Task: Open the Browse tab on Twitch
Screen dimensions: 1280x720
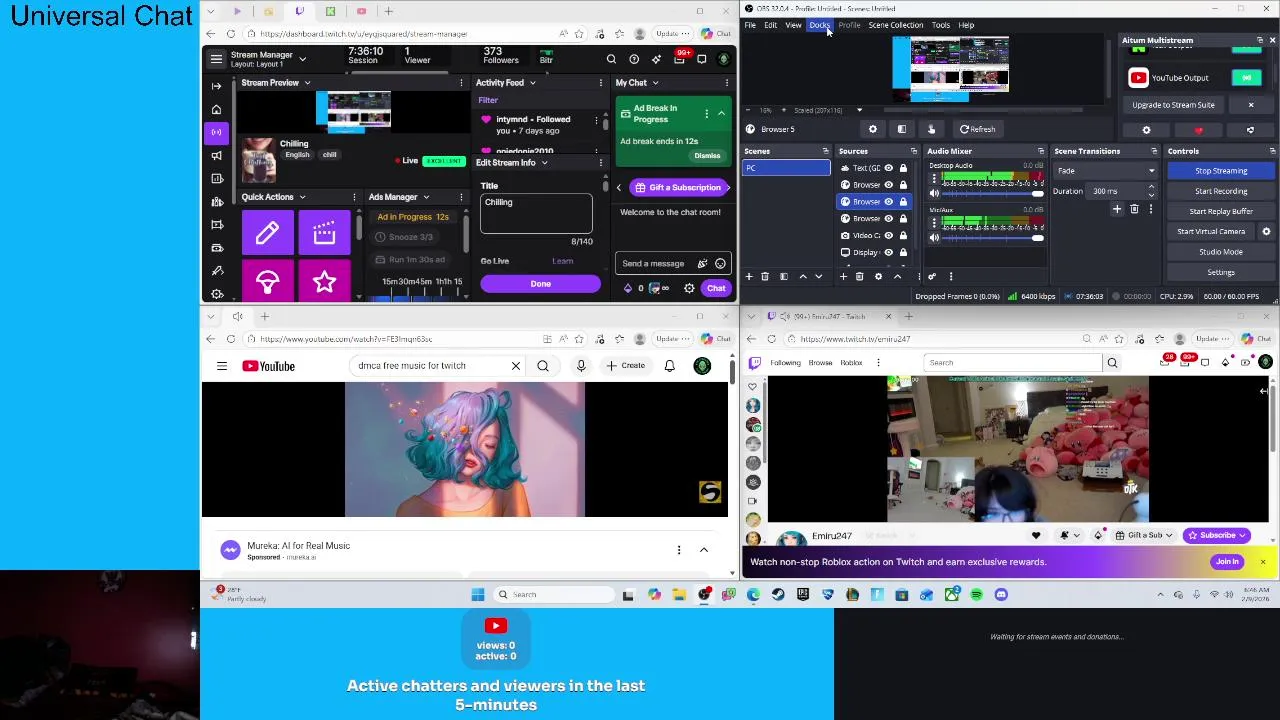Action: click(820, 363)
